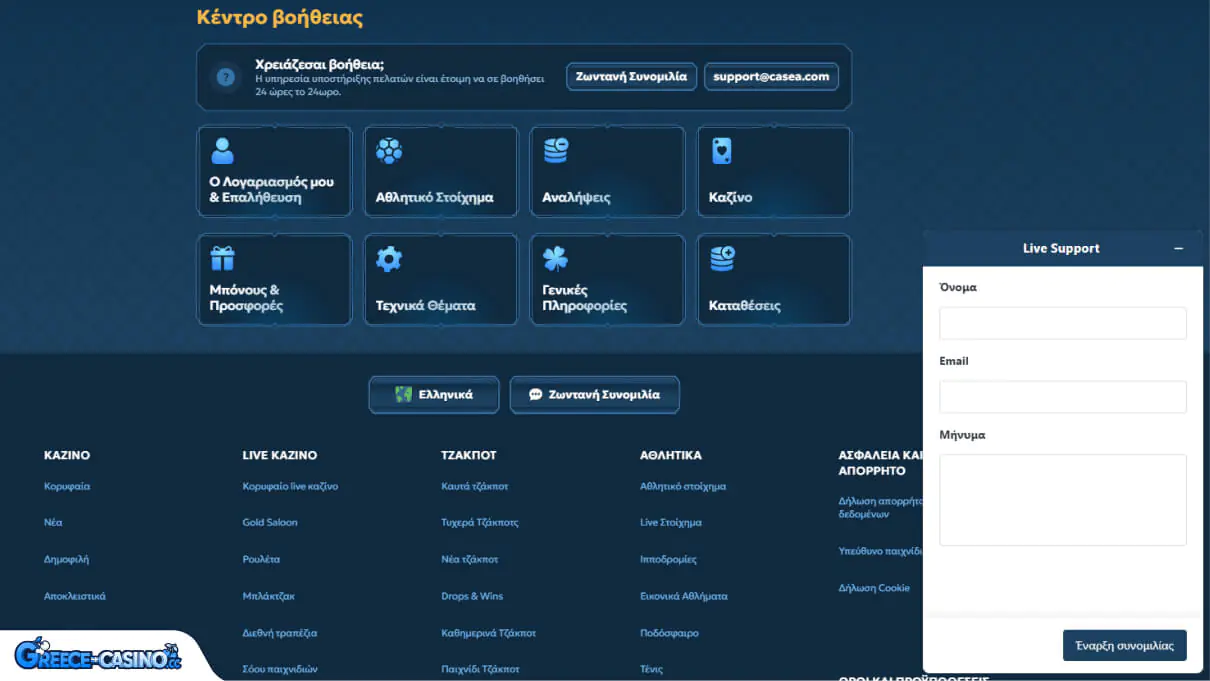The width and height of the screenshot is (1210, 681).
Task: Click the clover general information icon
Action: (555, 259)
